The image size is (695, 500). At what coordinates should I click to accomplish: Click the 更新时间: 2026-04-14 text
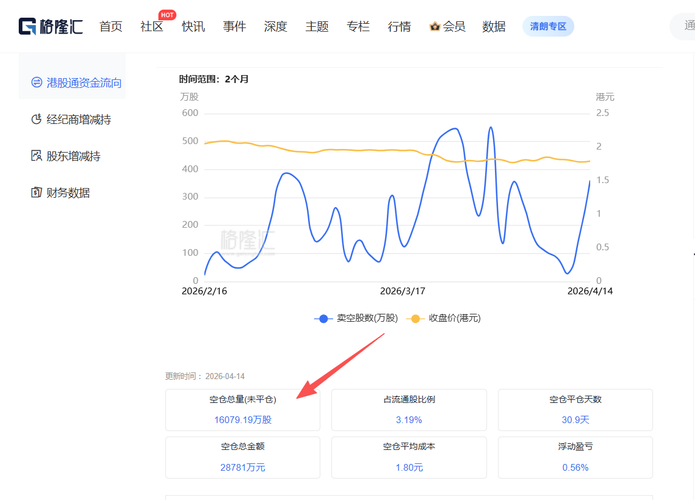click(205, 376)
